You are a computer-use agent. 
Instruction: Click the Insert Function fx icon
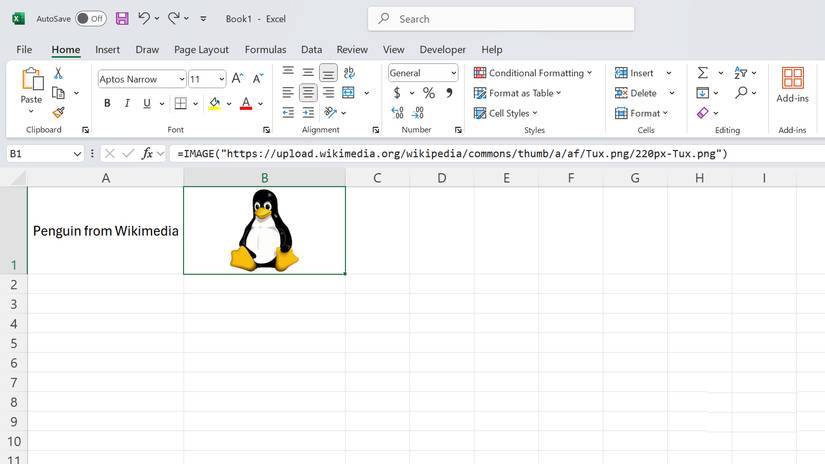(147, 154)
